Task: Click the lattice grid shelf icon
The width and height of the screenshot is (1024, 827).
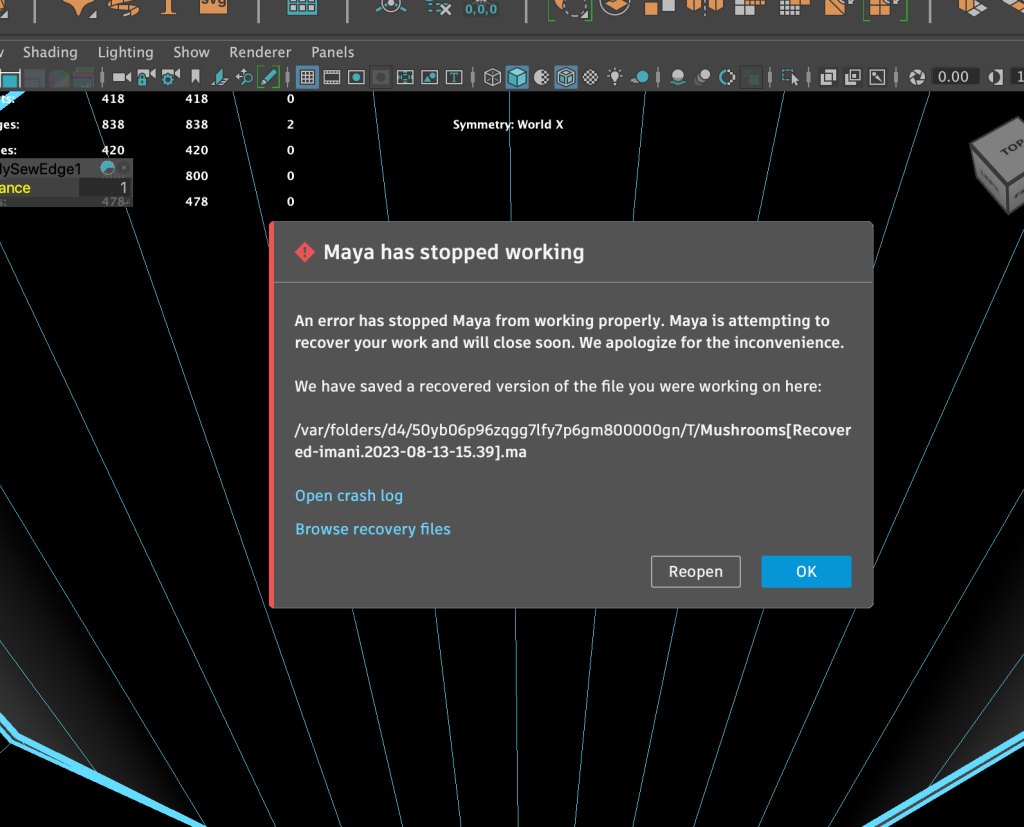Action: click(302, 6)
